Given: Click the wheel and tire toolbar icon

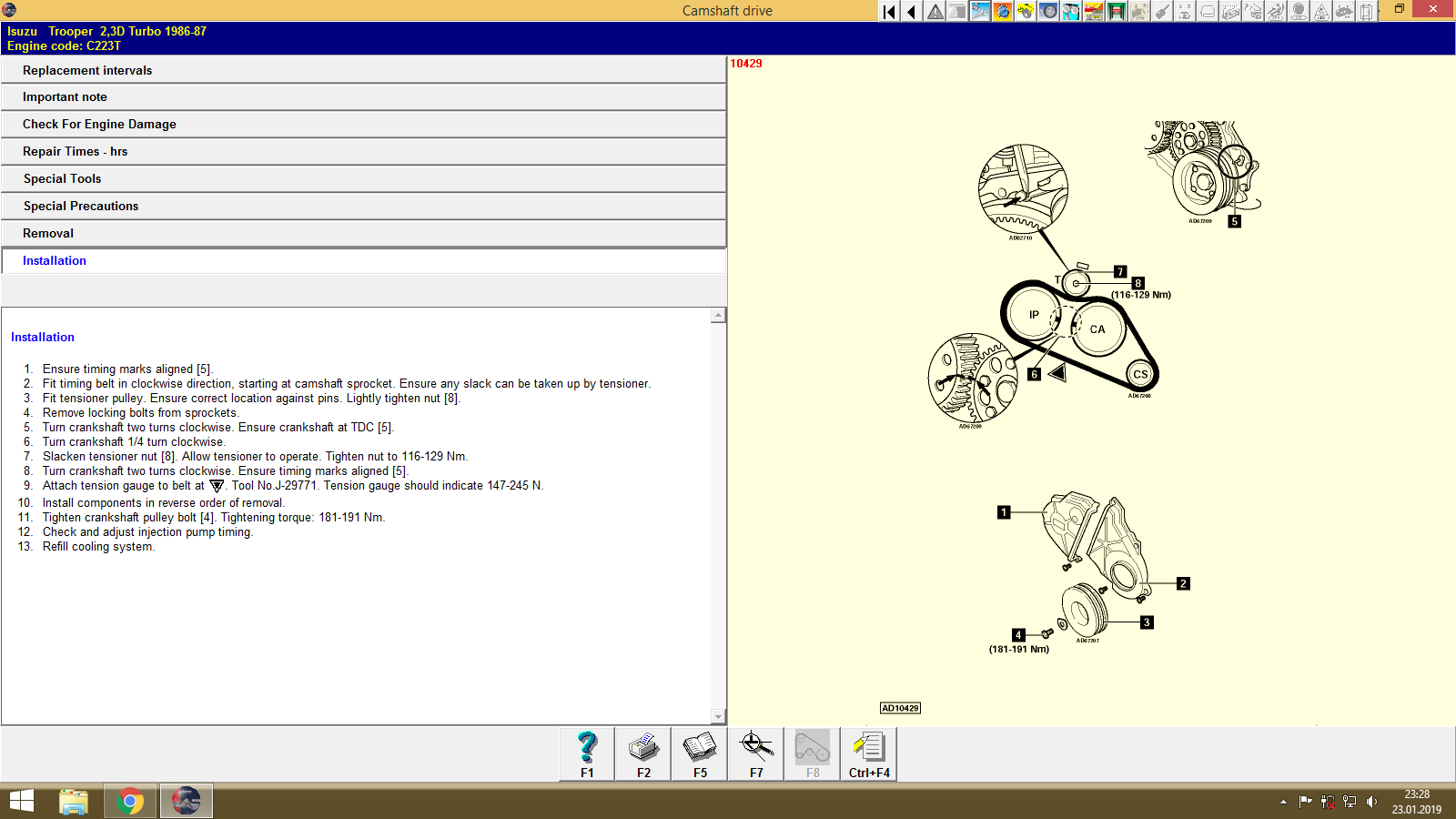Looking at the screenshot, I should (1047, 11).
